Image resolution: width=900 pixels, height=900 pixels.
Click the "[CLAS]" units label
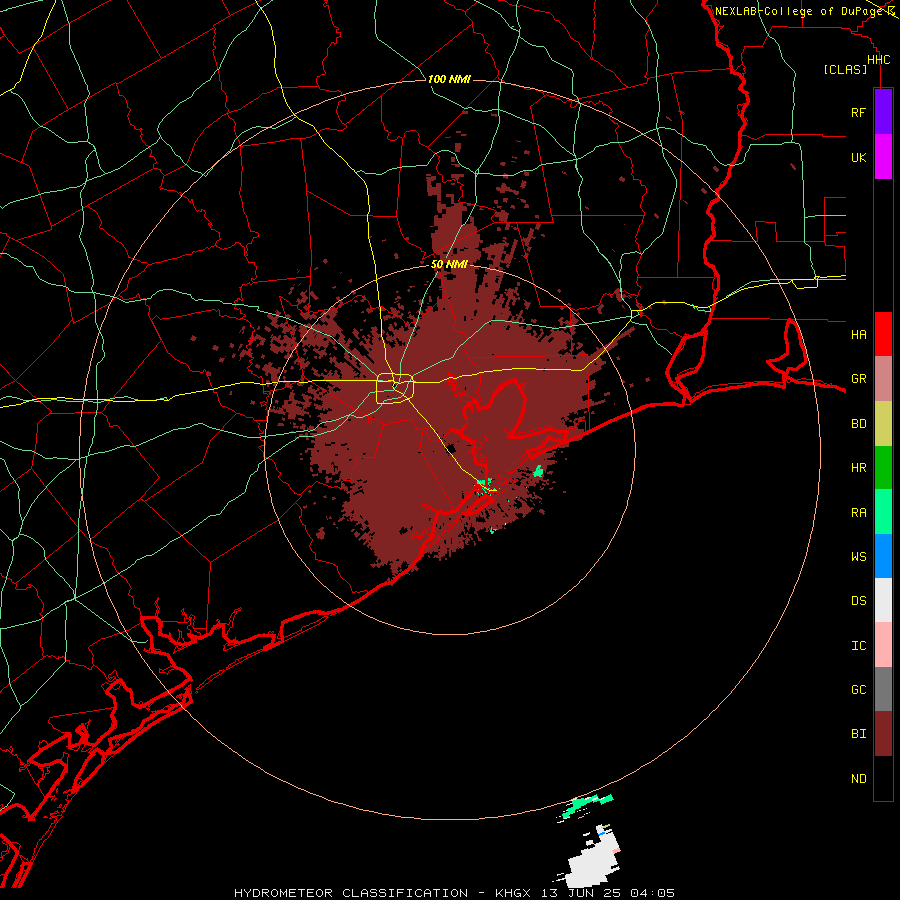click(x=845, y=70)
